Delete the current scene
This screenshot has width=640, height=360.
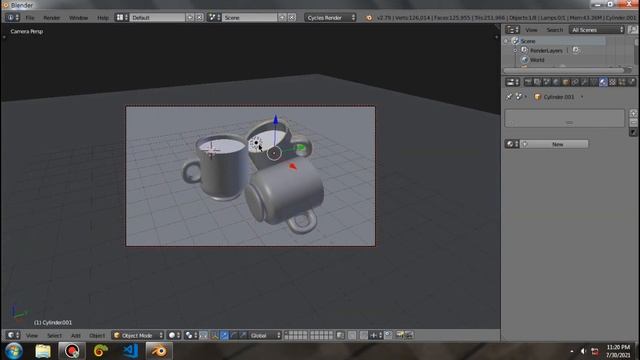[x=292, y=18]
